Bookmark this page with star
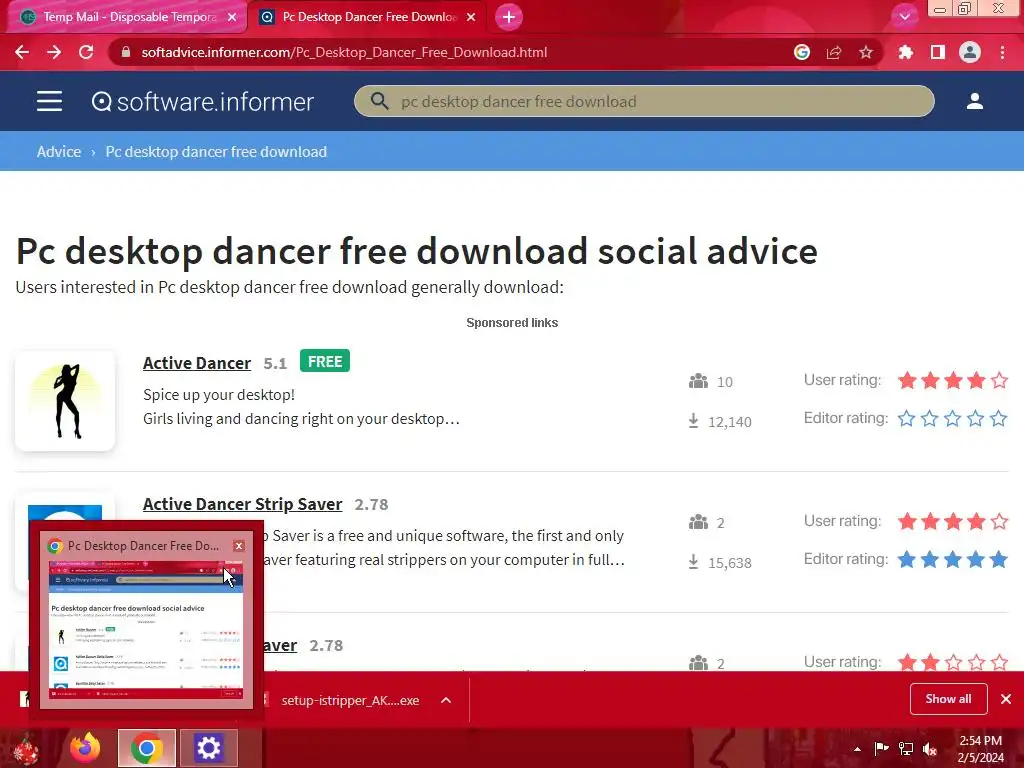1024x768 pixels. pyautogui.click(x=866, y=52)
